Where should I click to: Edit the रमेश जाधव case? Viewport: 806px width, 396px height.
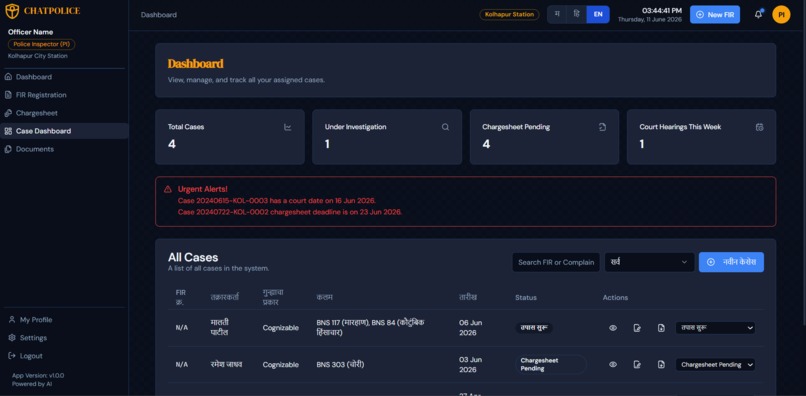[637, 365]
